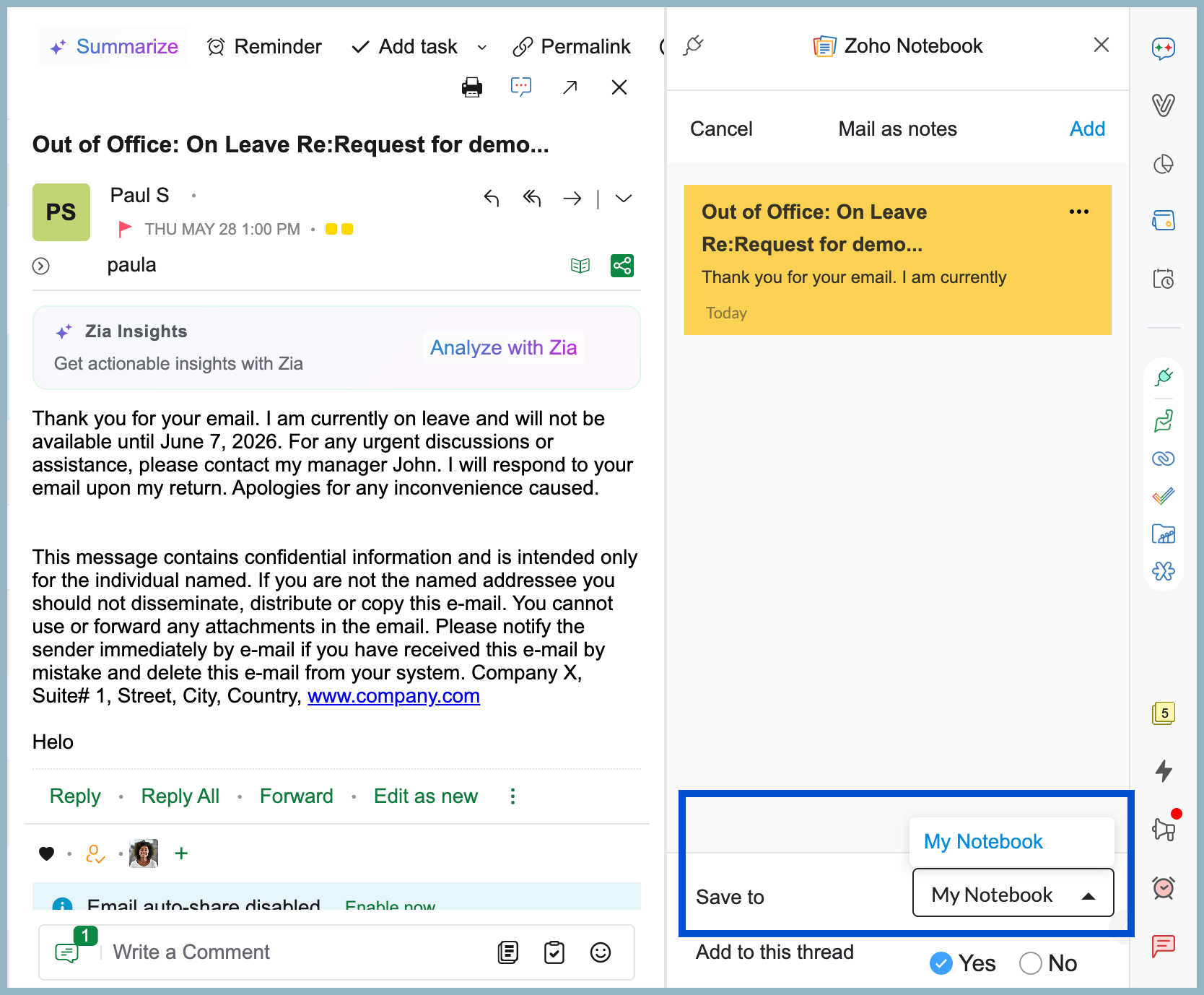
Task: Expand more mail actions chevron
Action: click(624, 198)
